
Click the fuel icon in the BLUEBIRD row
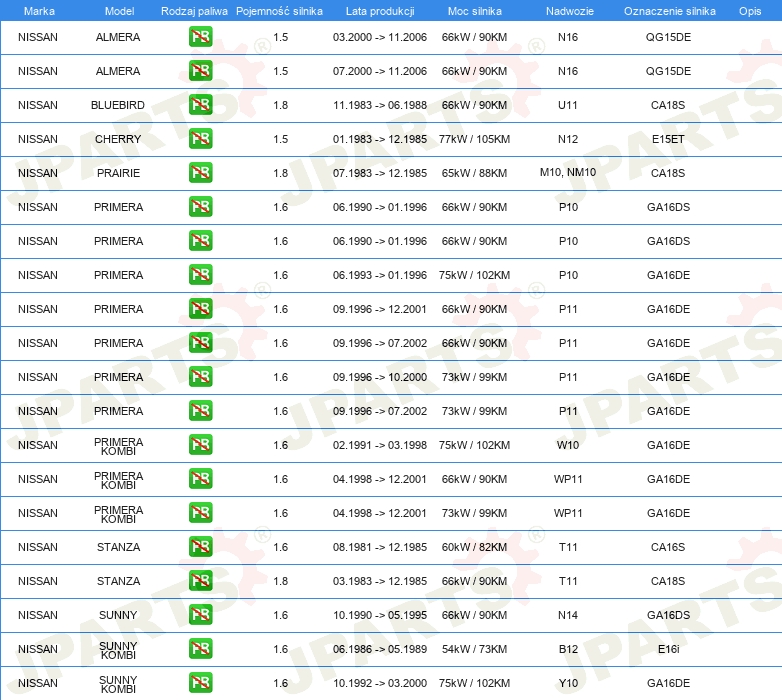tap(200, 105)
